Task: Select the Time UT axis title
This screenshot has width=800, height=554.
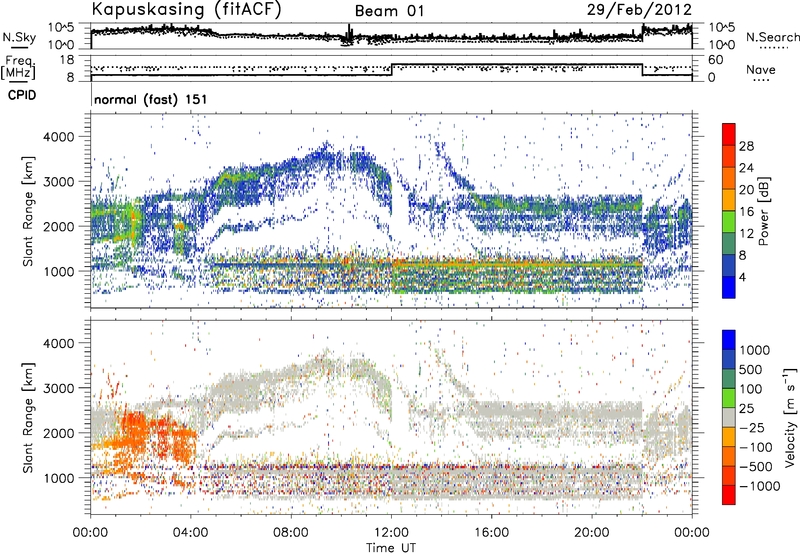Action: [x=391, y=548]
